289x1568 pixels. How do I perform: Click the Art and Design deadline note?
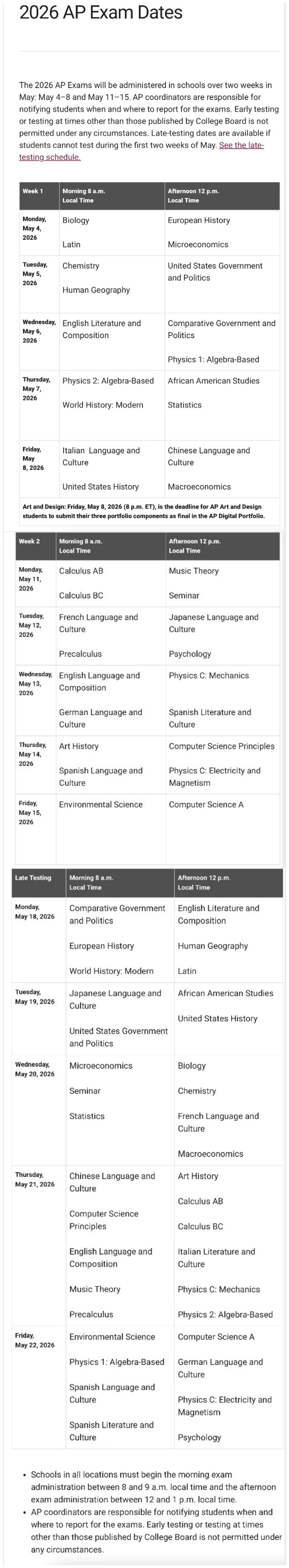pyautogui.click(x=143, y=511)
